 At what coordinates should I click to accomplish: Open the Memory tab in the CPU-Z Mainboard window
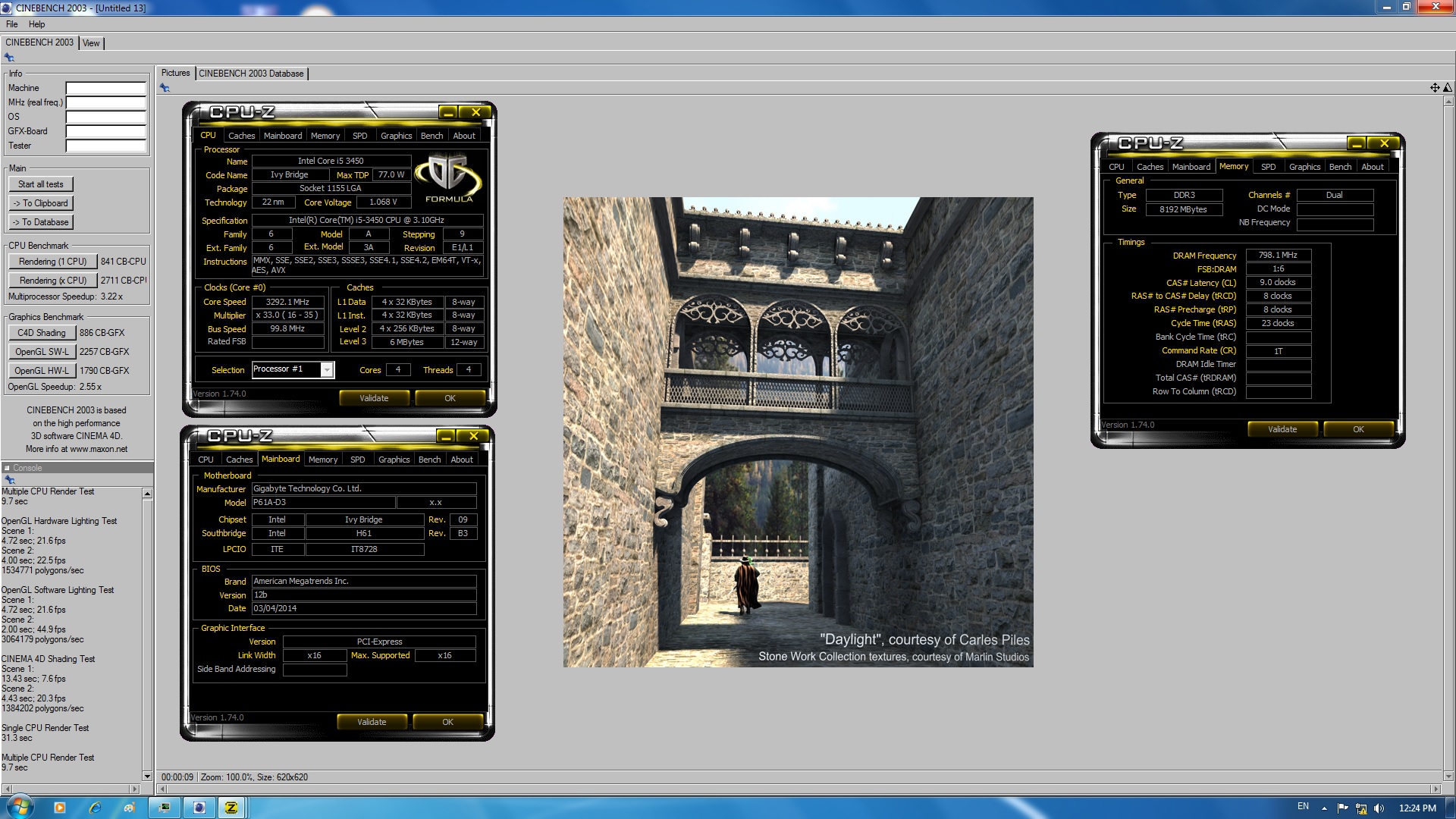(323, 460)
